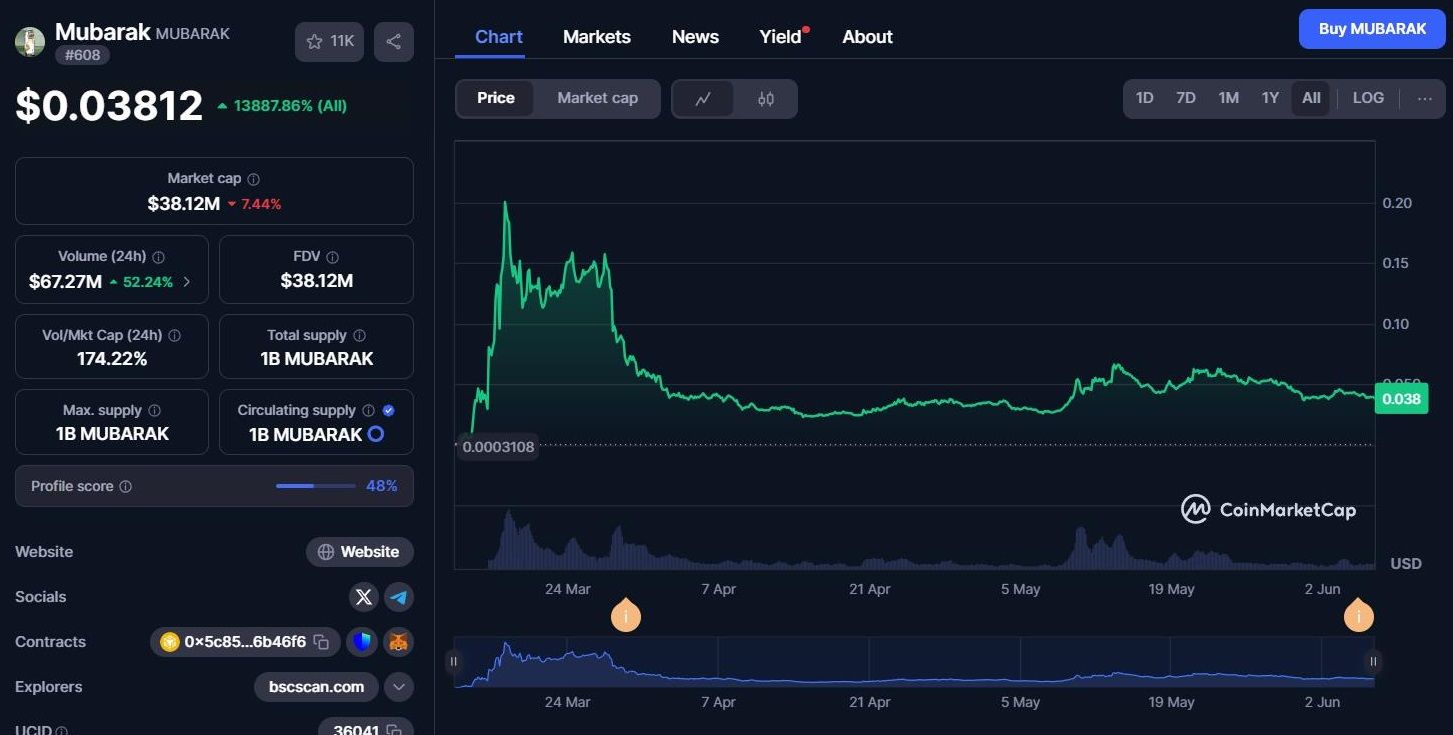Click info icon next to Total supply
The image size is (1453, 735).
(x=360, y=336)
